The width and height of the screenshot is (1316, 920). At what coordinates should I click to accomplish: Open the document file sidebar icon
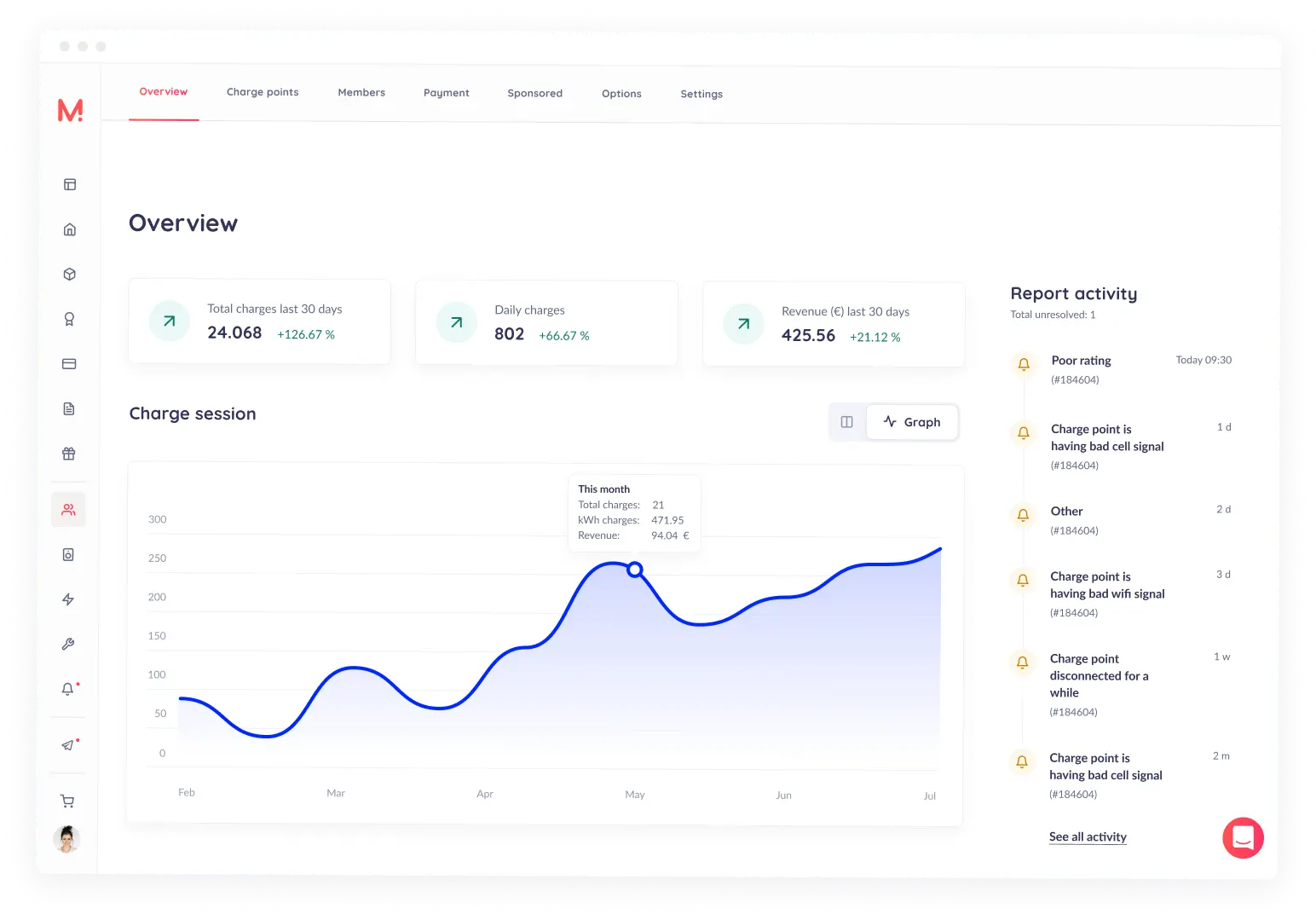pyautogui.click(x=69, y=409)
